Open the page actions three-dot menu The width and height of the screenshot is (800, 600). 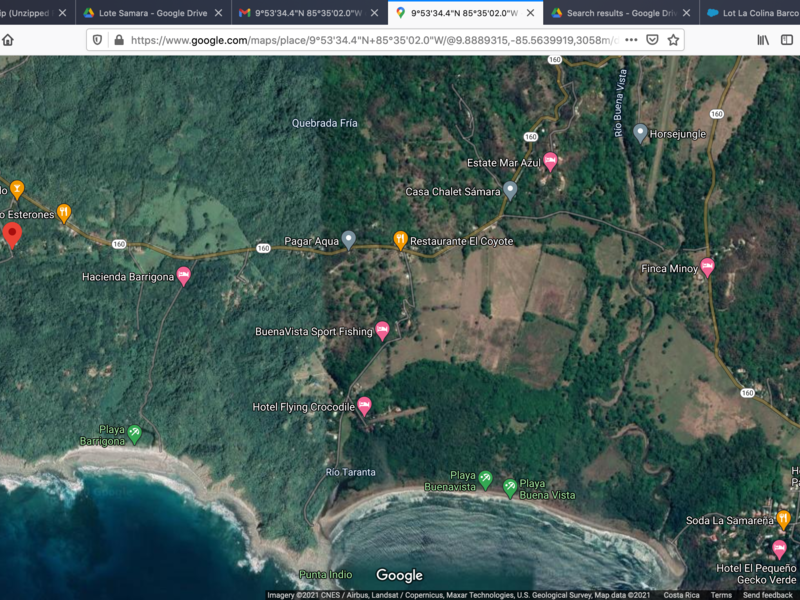631,40
